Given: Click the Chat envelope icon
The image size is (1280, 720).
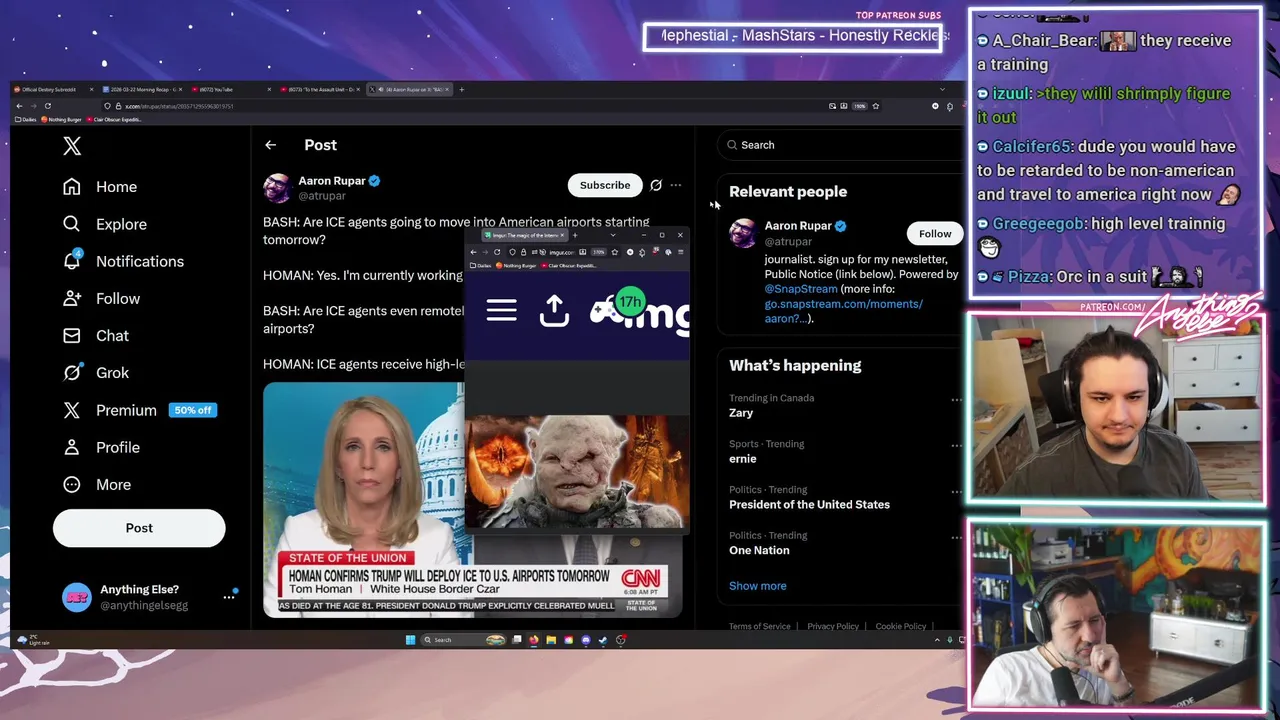Looking at the screenshot, I should [72, 335].
